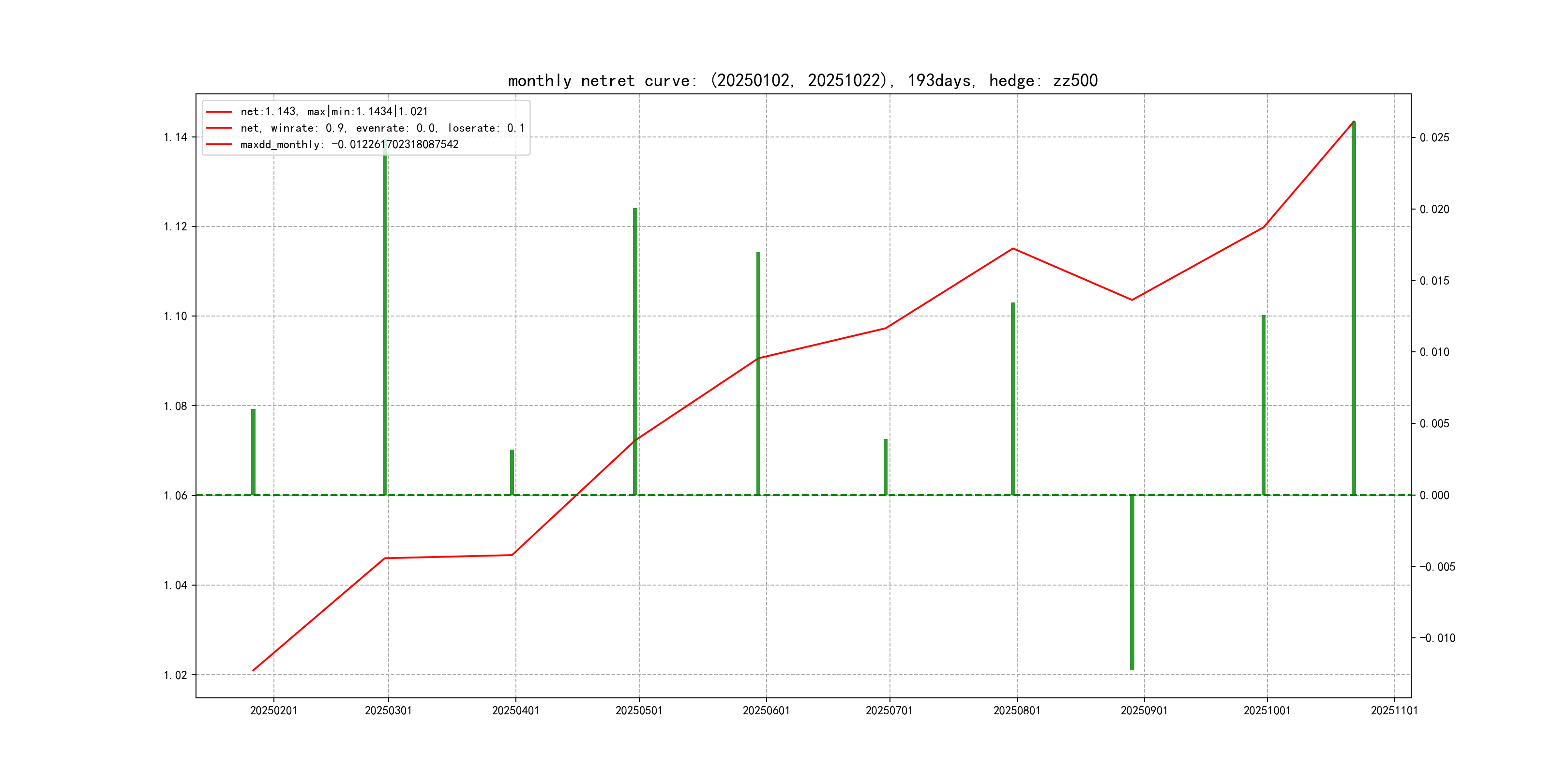The image size is (1568, 784).
Task: Click the chart title text
Action: [x=802, y=80]
